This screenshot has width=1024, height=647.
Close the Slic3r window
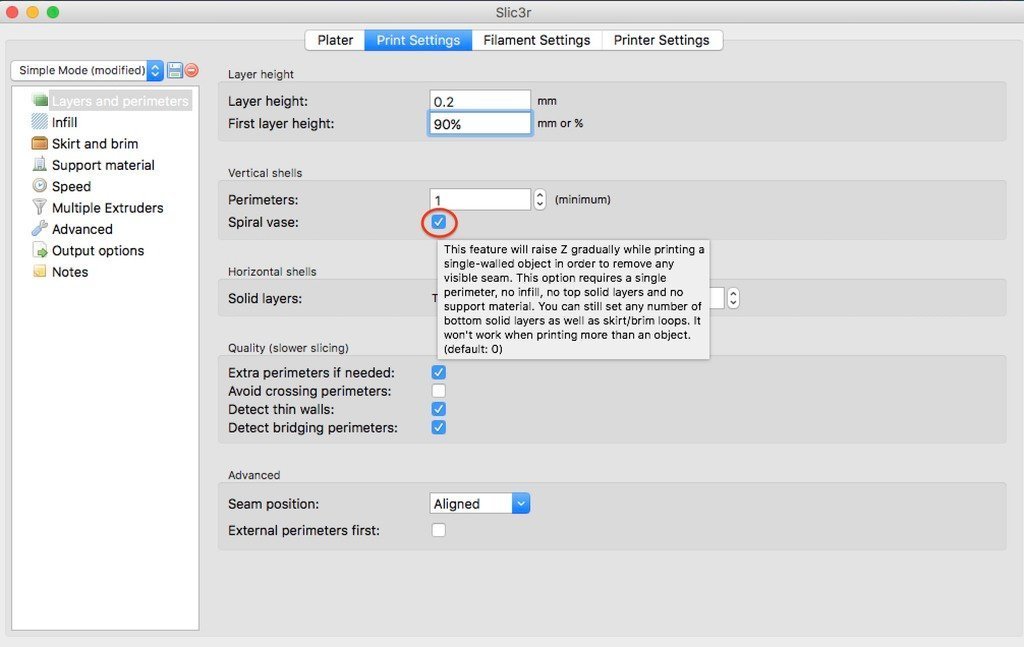pyautogui.click(x=12, y=12)
